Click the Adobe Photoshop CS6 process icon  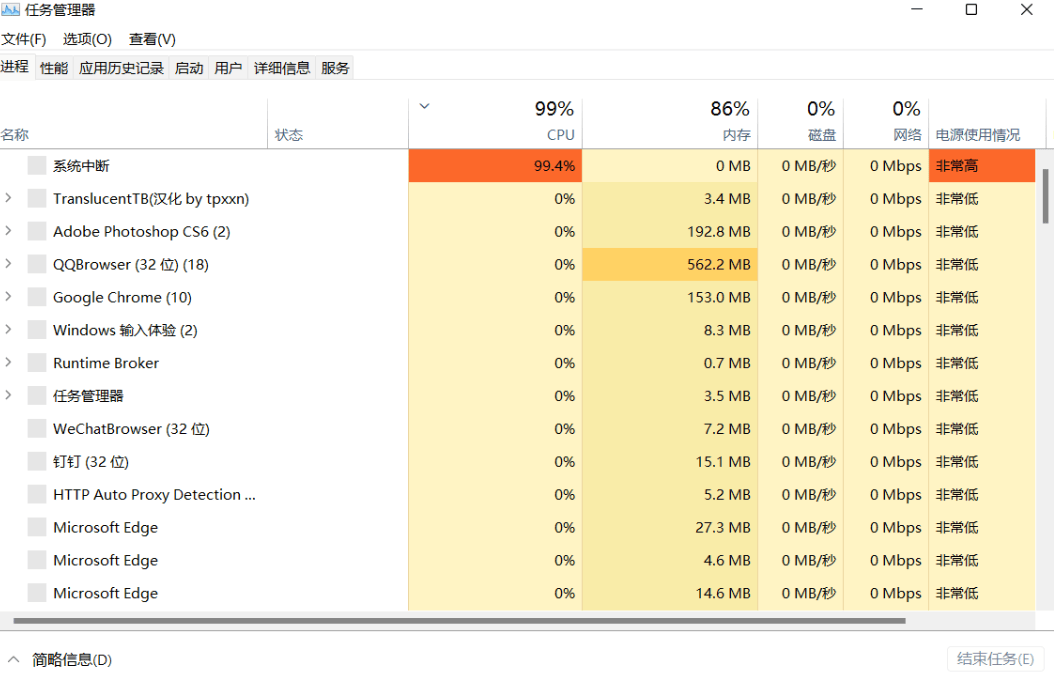coord(37,231)
